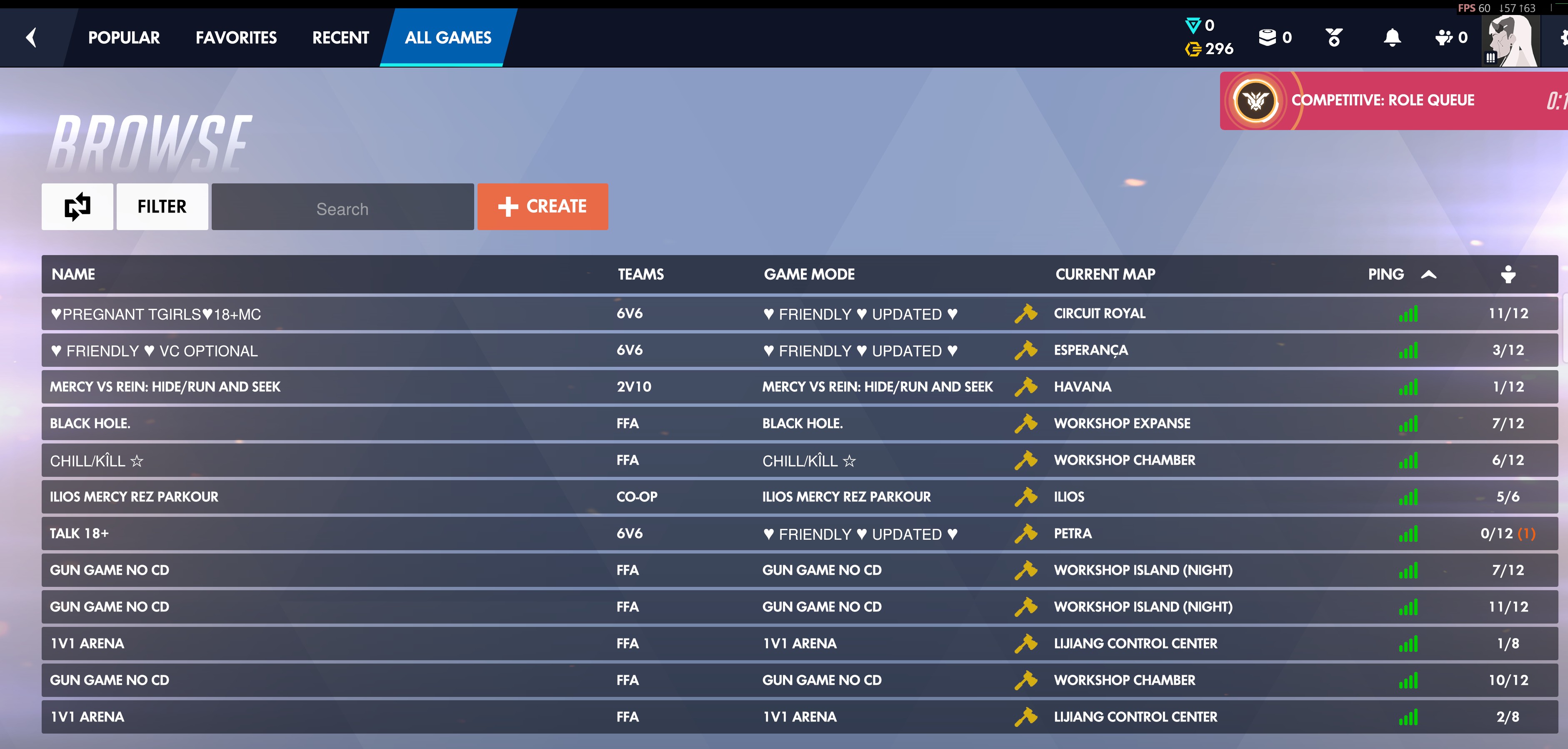Open the notifications bell
This screenshot has width=1568, height=749.
1392,38
